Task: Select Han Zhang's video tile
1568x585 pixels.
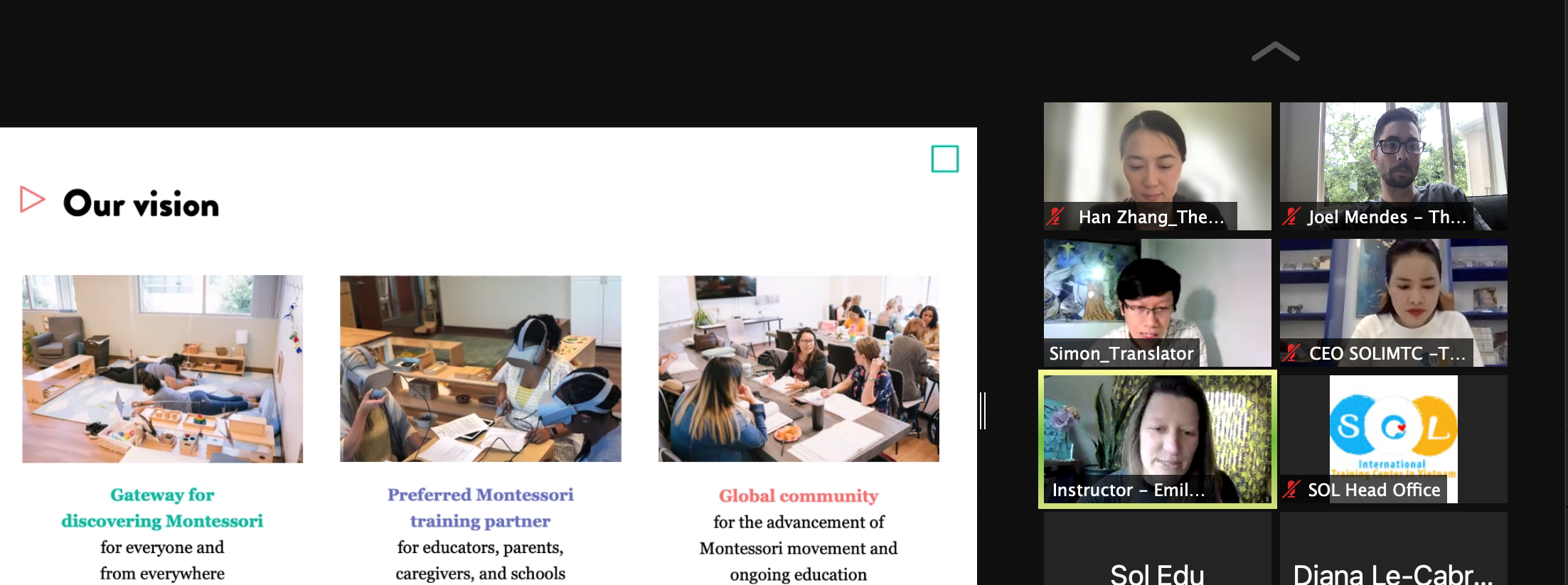Action: (1157, 166)
